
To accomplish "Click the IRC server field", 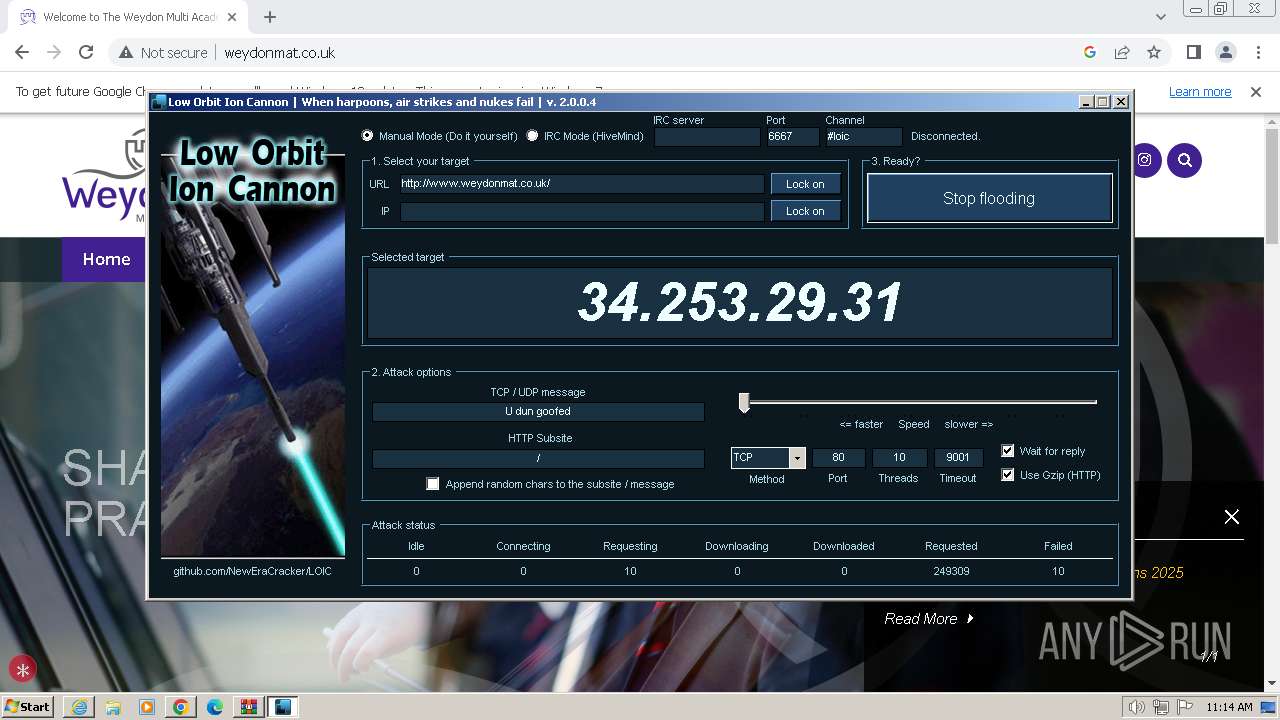I will pyautogui.click(x=707, y=137).
